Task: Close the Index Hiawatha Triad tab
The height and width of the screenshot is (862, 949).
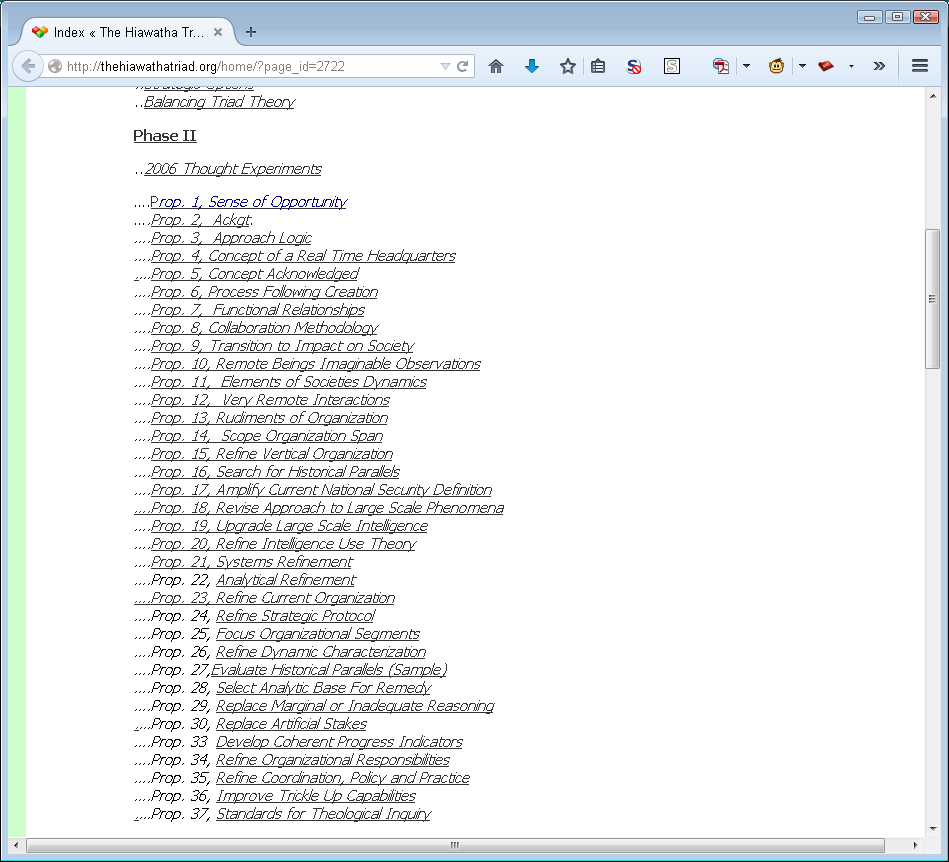Action: (218, 32)
